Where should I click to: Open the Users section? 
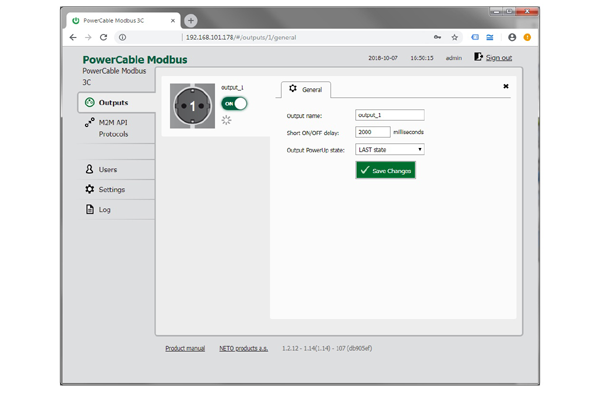117,170
